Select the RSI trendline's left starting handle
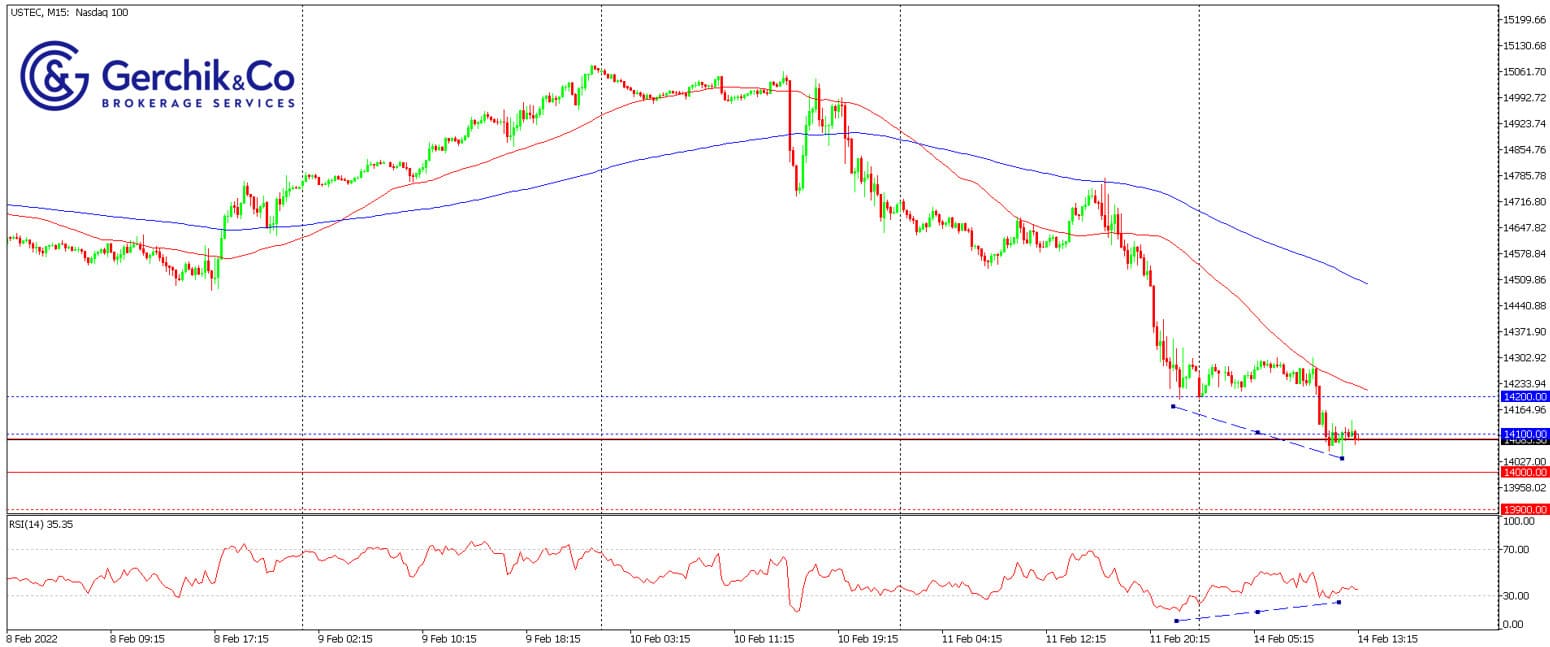 (1176, 621)
